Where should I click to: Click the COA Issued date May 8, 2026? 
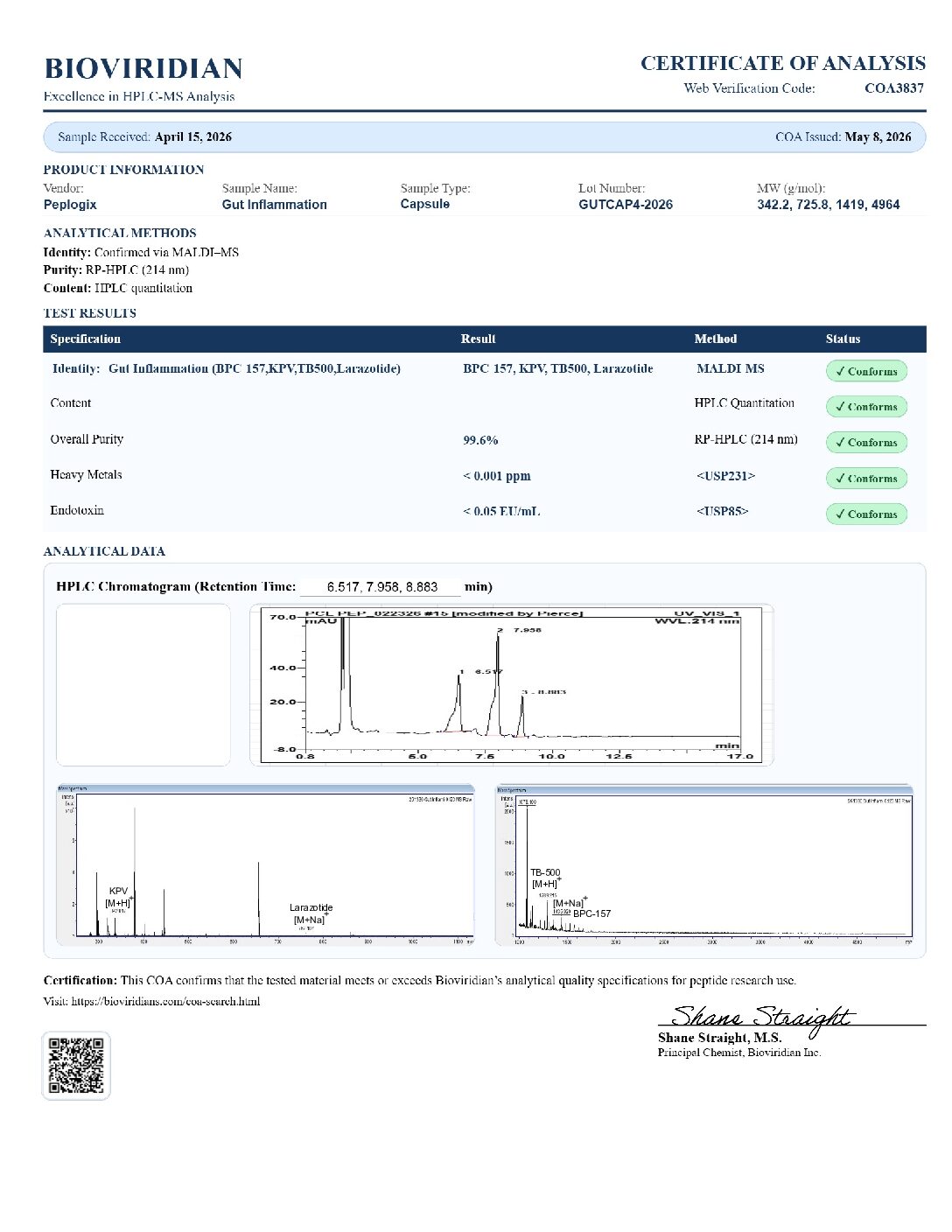878,136
